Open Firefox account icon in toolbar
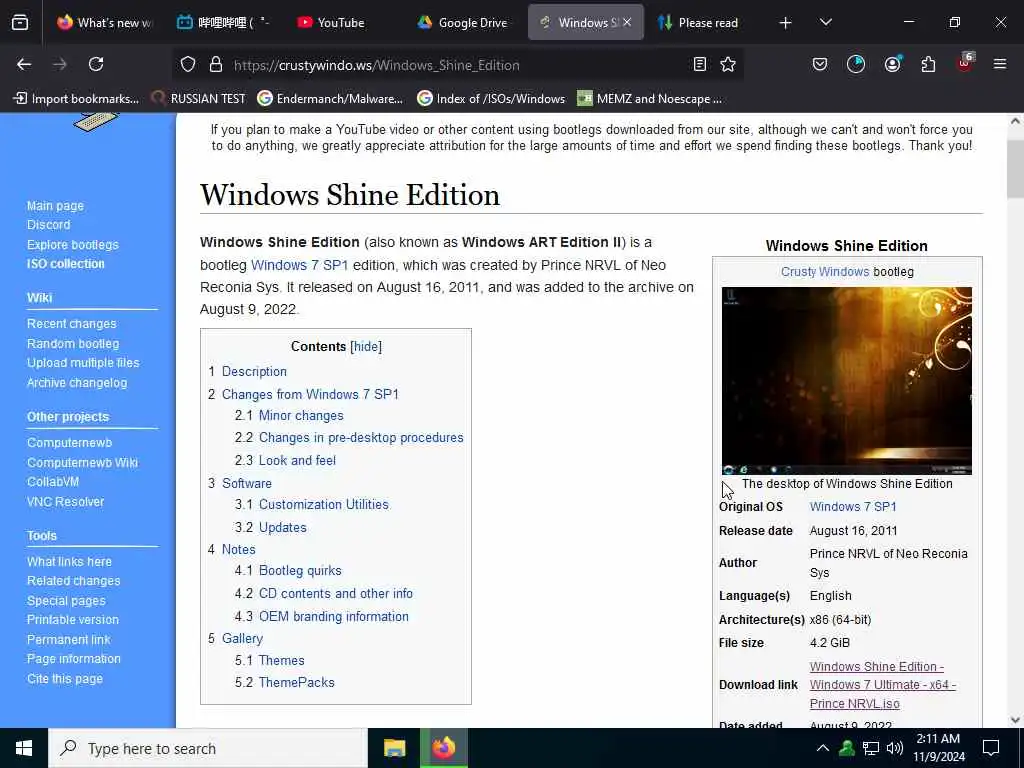The image size is (1024, 768). [892, 64]
